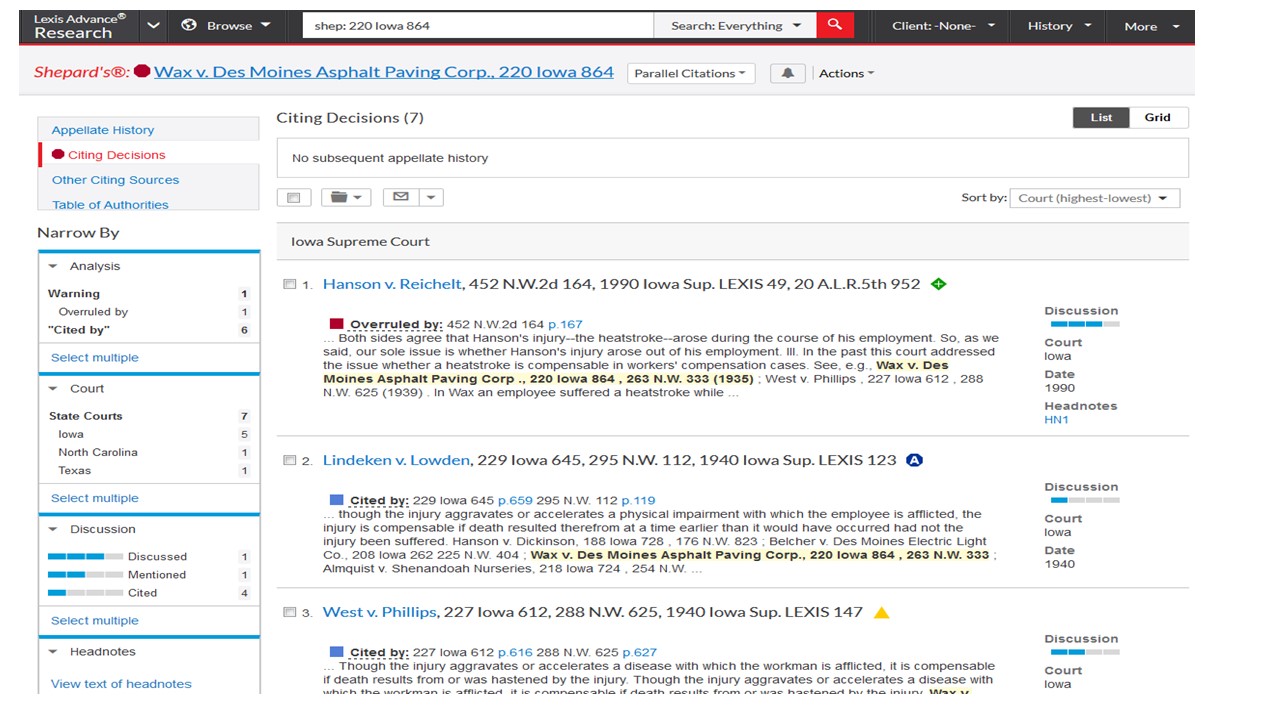Click blue A signal on Lindeken v. Lowden
Viewport: 1280px width, 720px height.
pos(914,460)
